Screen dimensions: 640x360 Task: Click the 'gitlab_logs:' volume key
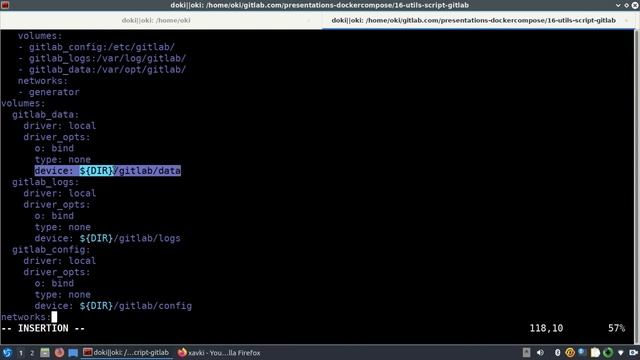(45, 182)
